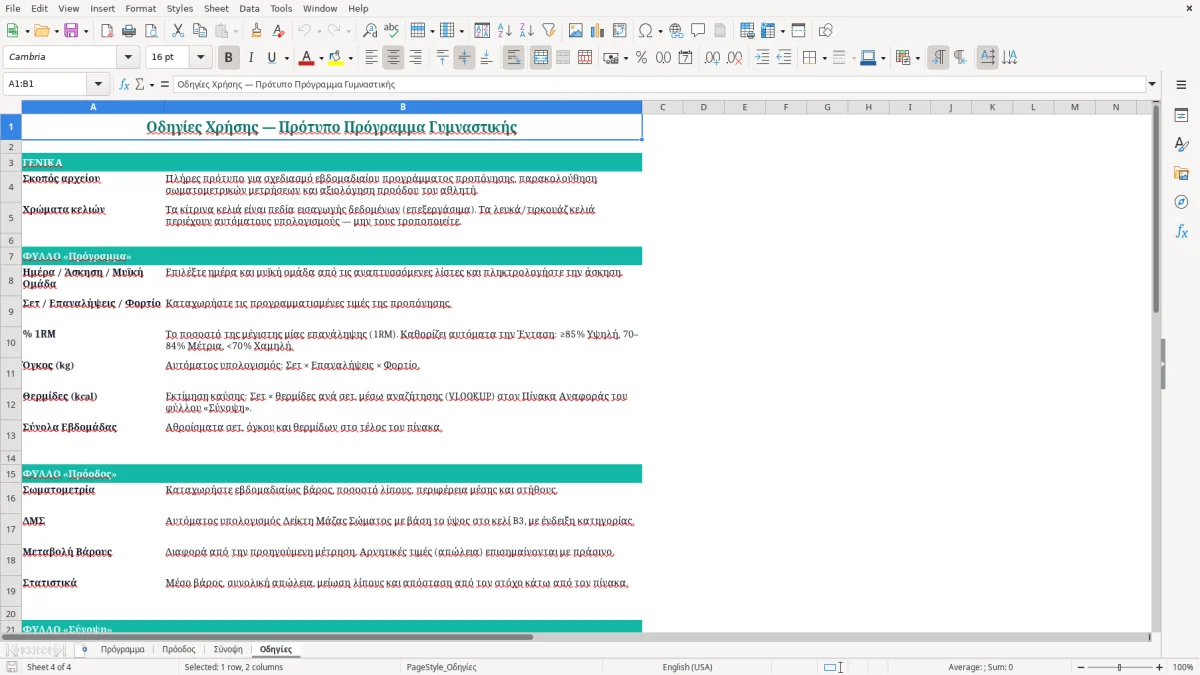Run the spelling check
The height and width of the screenshot is (675, 1200).
pyautogui.click(x=392, y=31)
